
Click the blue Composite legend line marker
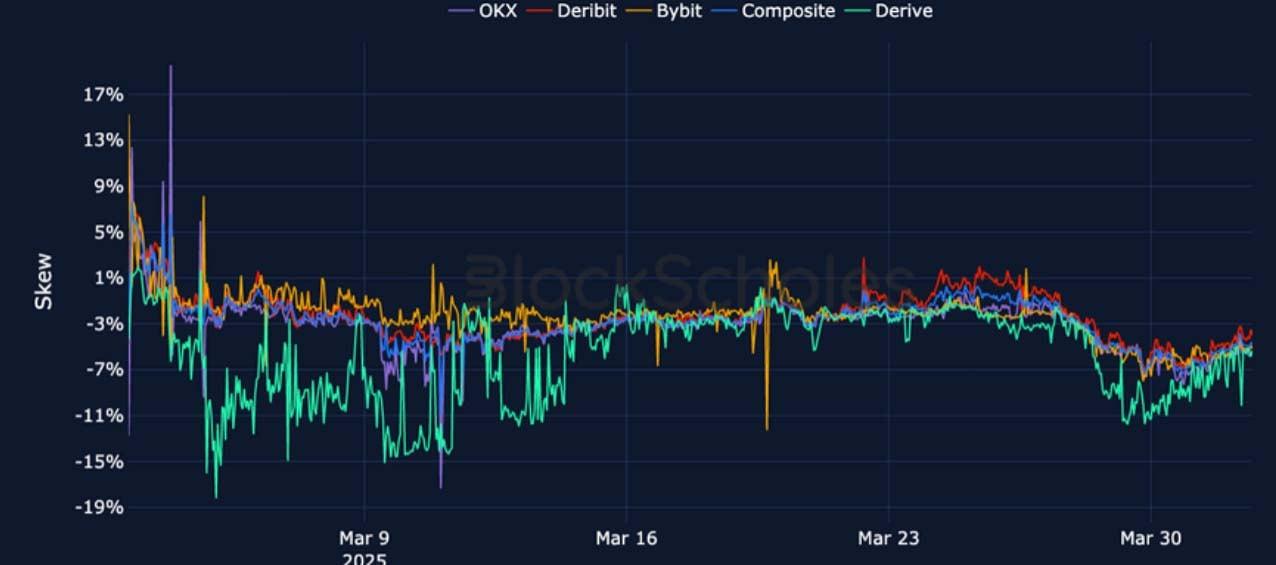coord(724,11)
